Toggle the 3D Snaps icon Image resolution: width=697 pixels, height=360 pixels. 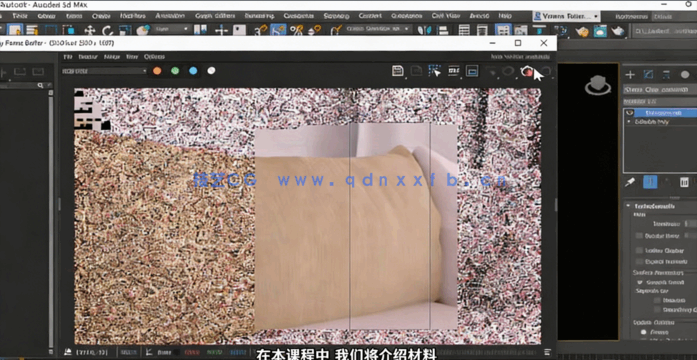click(261, 30)
